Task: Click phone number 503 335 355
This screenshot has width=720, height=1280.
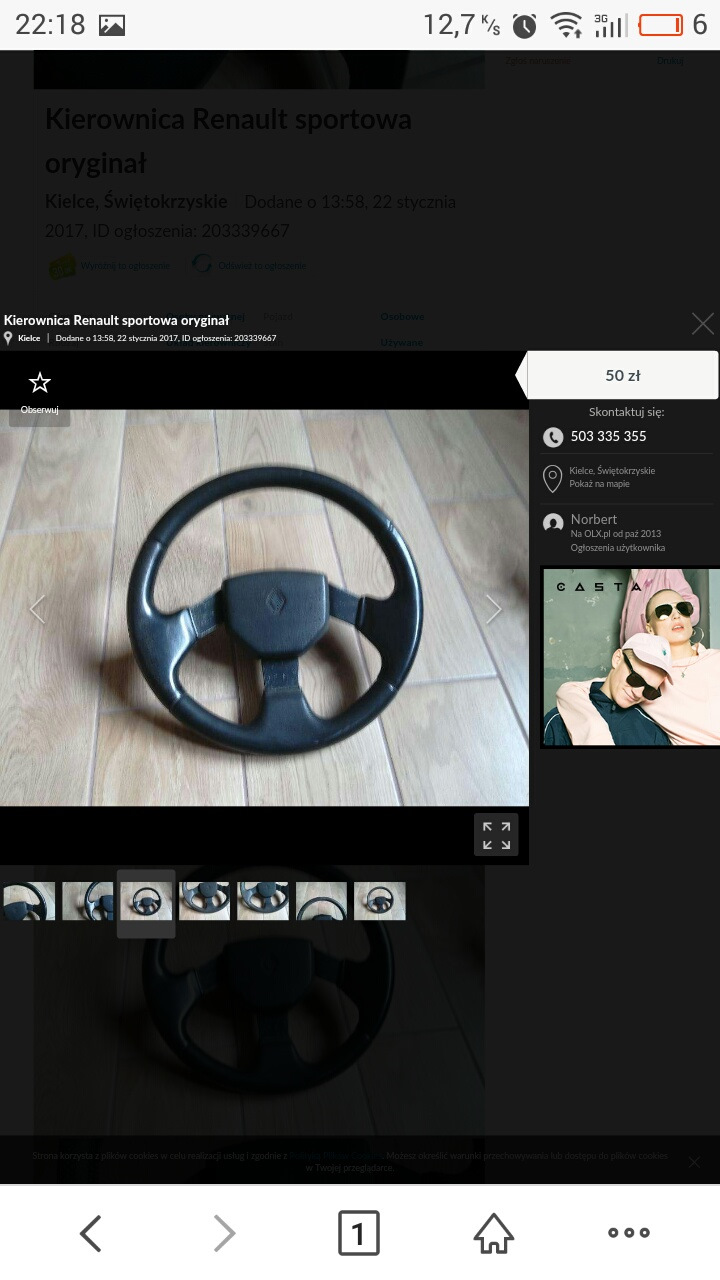Action: click(608, 436)
